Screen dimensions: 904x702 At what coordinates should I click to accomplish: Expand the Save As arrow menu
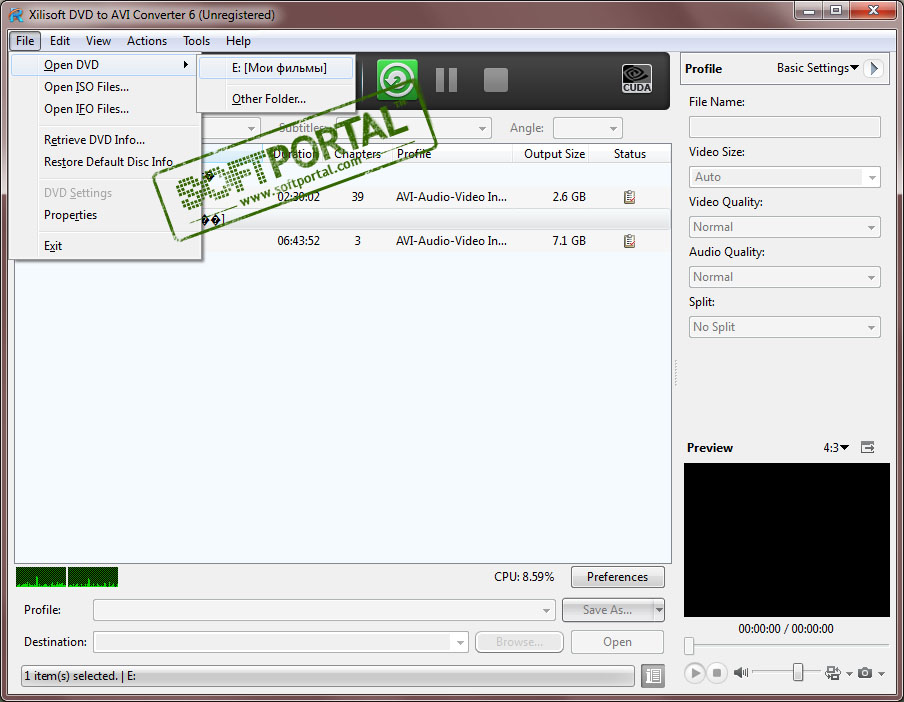(658, 610)
